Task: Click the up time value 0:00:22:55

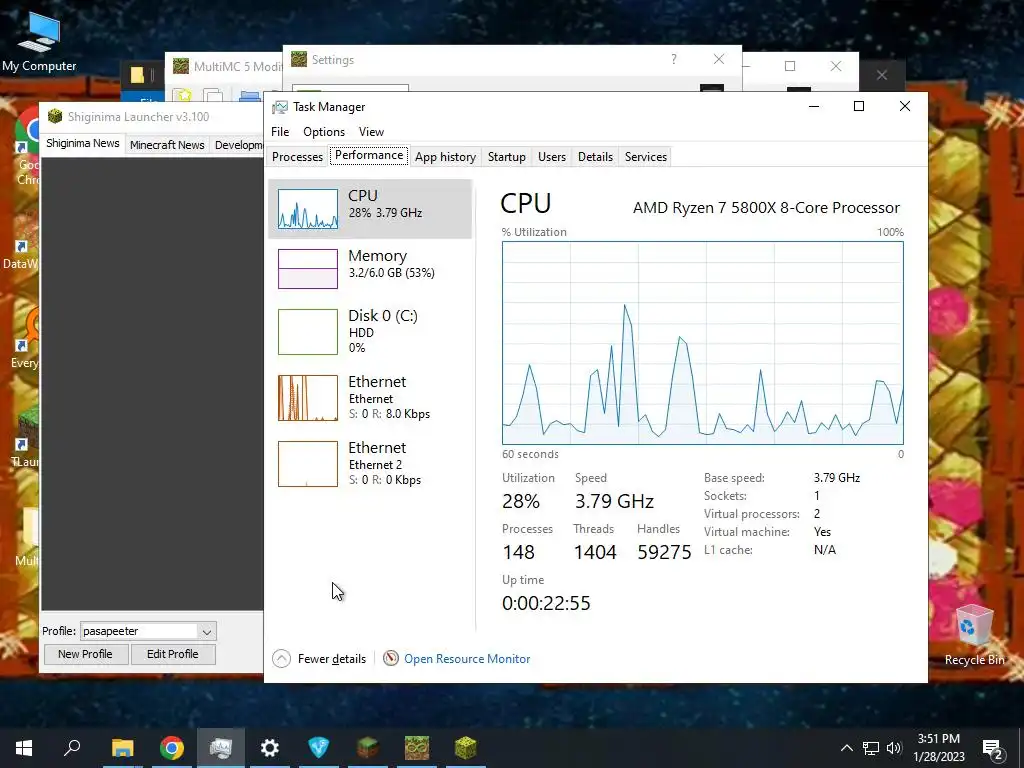Action: coord(546,603)
